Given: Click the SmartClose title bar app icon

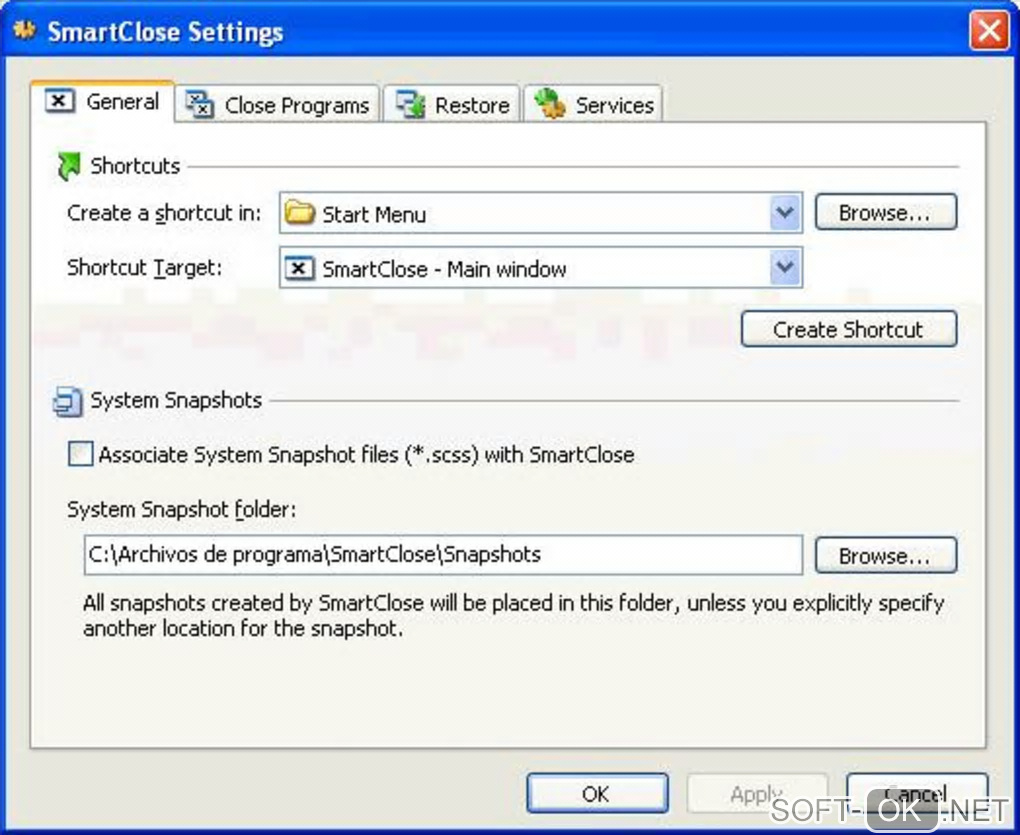Looking at the screenshot, I should tap(24, 30).
